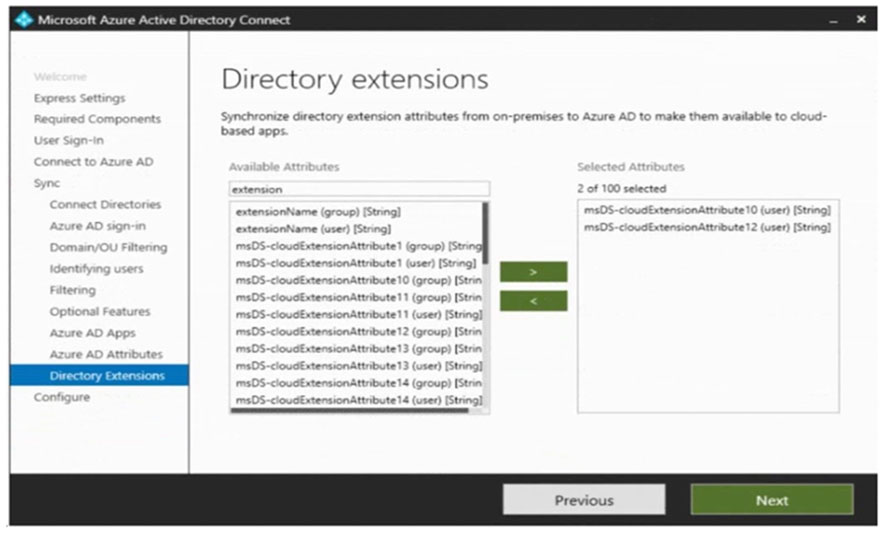Open the Welcome step in sidebar
887x533 pixels.
[60, 76]
